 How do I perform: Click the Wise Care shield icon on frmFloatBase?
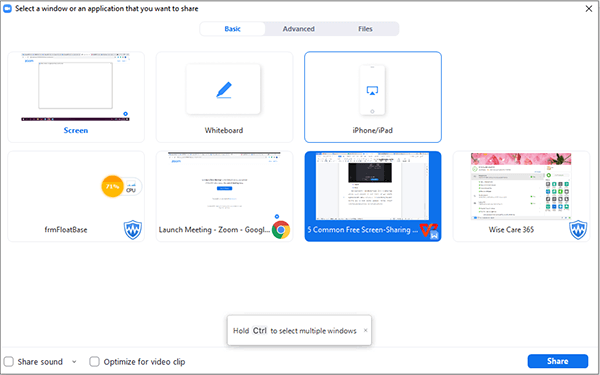133,230
